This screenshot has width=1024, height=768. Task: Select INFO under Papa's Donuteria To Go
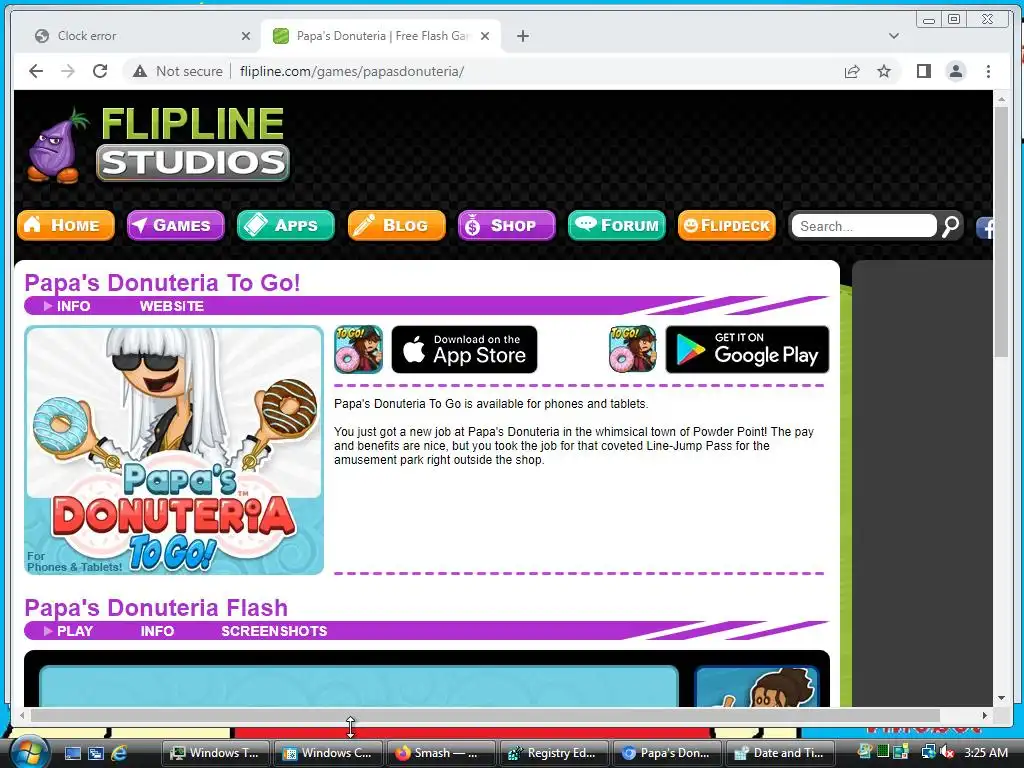(73, 306)
